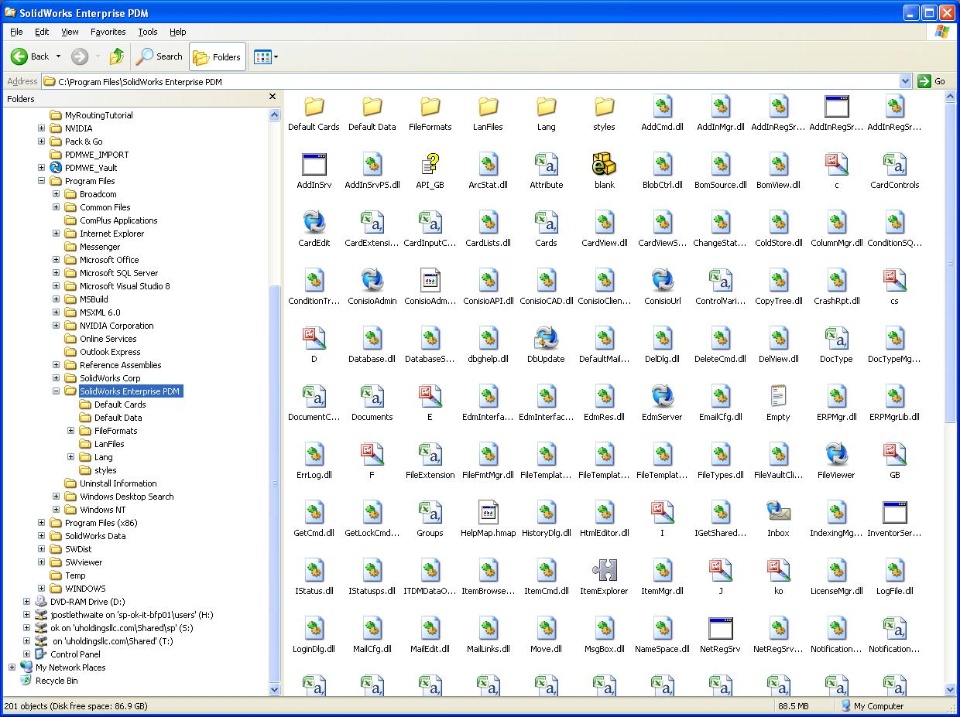The image size is (960, 717).
Task: Expand the My Network Places node
Action: click(12, 667)
